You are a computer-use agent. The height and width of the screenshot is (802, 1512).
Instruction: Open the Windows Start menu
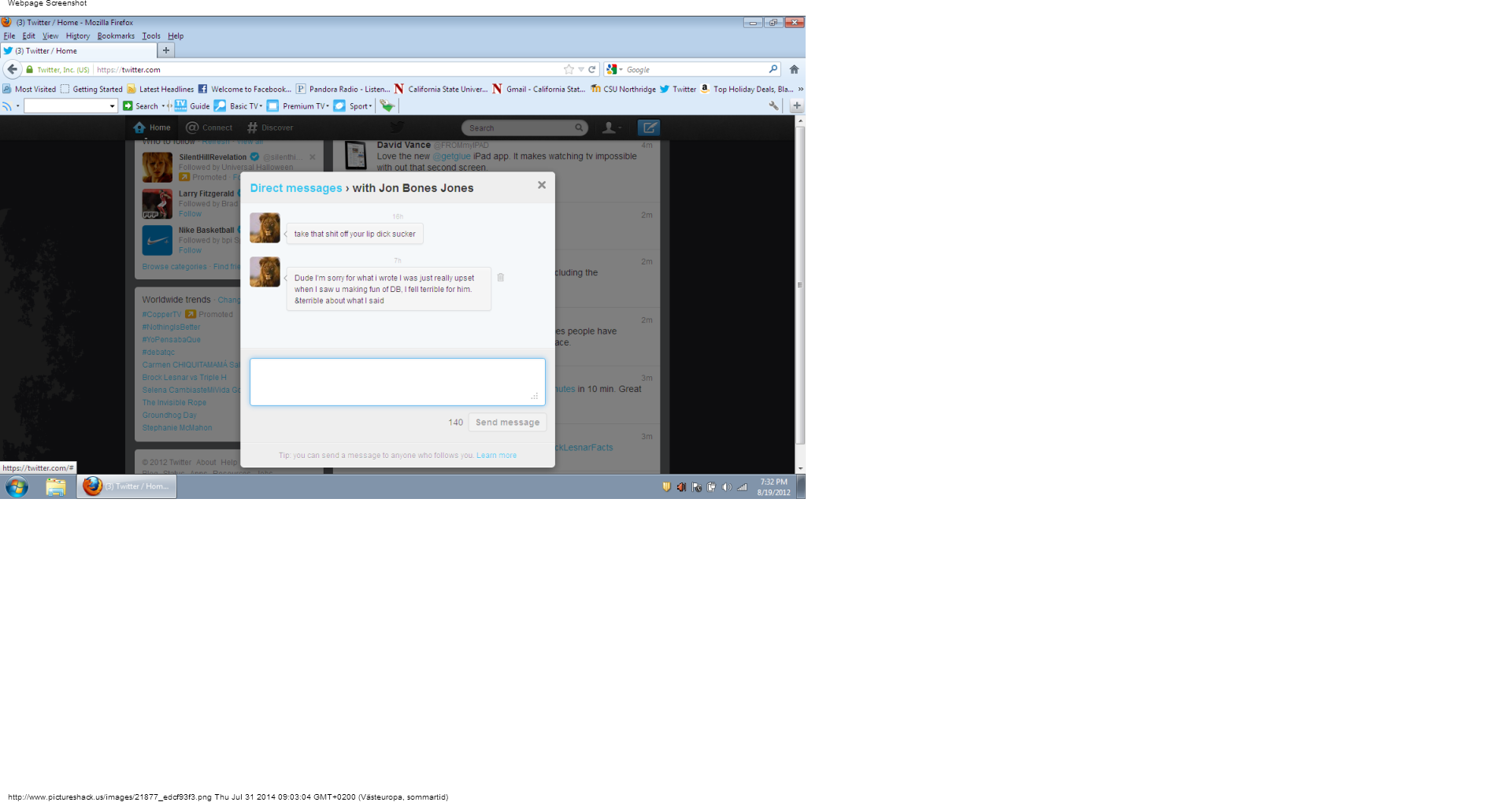coord(17,487)
